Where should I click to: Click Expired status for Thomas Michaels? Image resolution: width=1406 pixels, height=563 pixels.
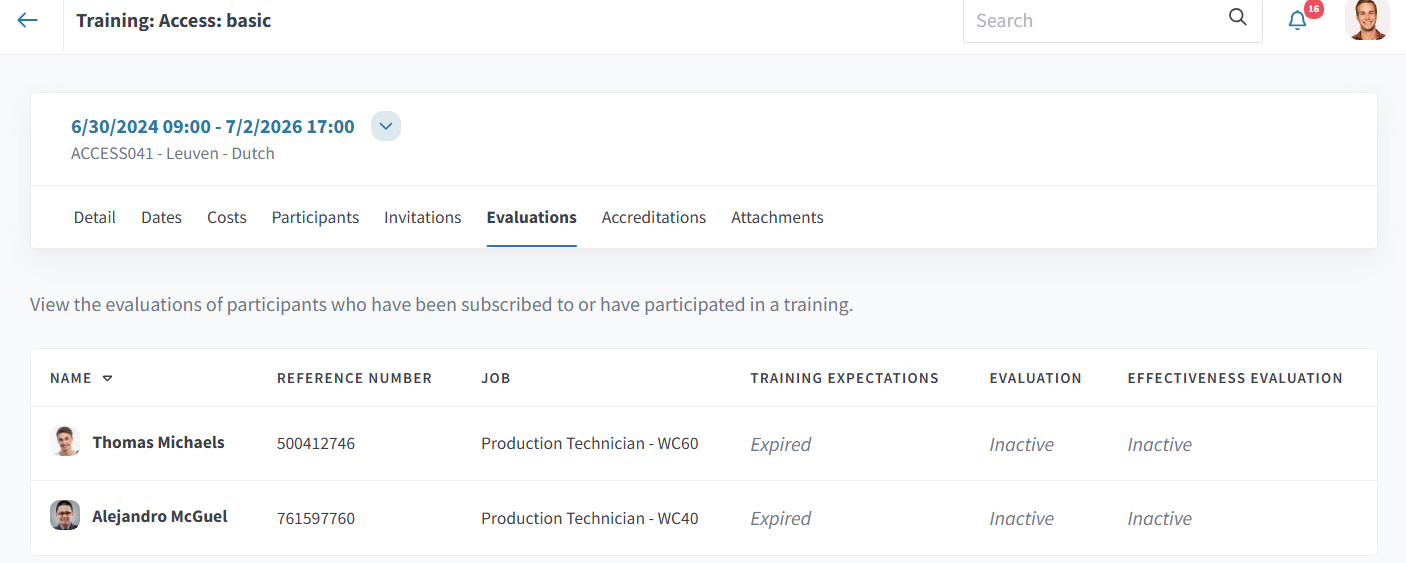pyautogui.click(x=781, y=444)
